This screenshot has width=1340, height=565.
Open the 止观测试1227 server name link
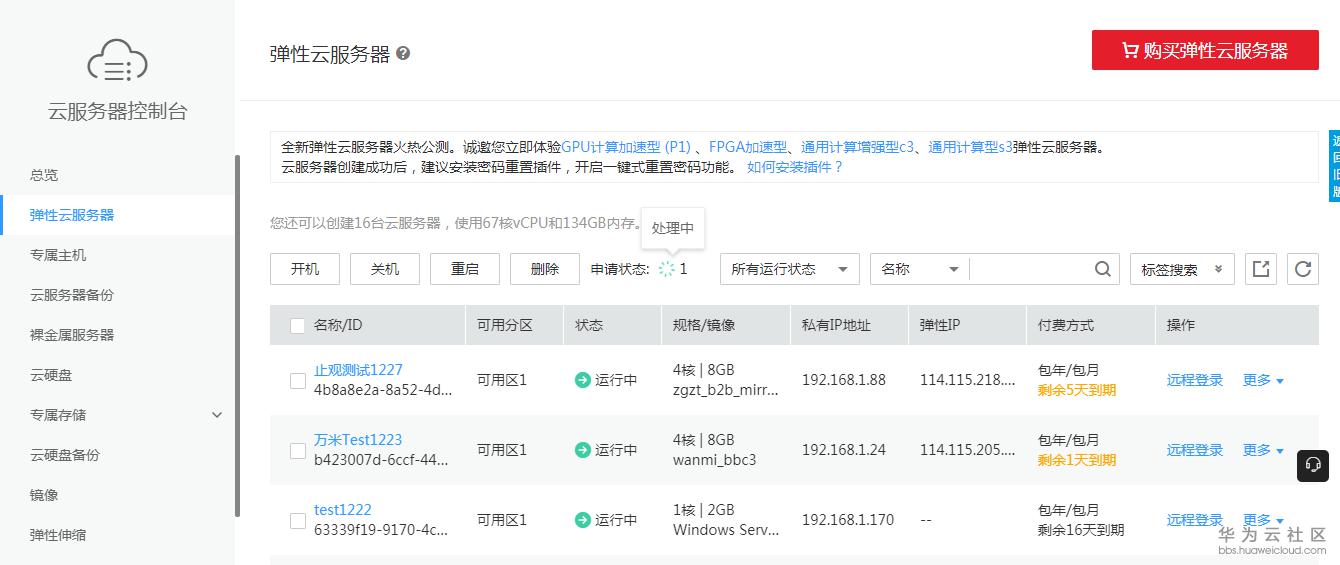click(358, 370)
